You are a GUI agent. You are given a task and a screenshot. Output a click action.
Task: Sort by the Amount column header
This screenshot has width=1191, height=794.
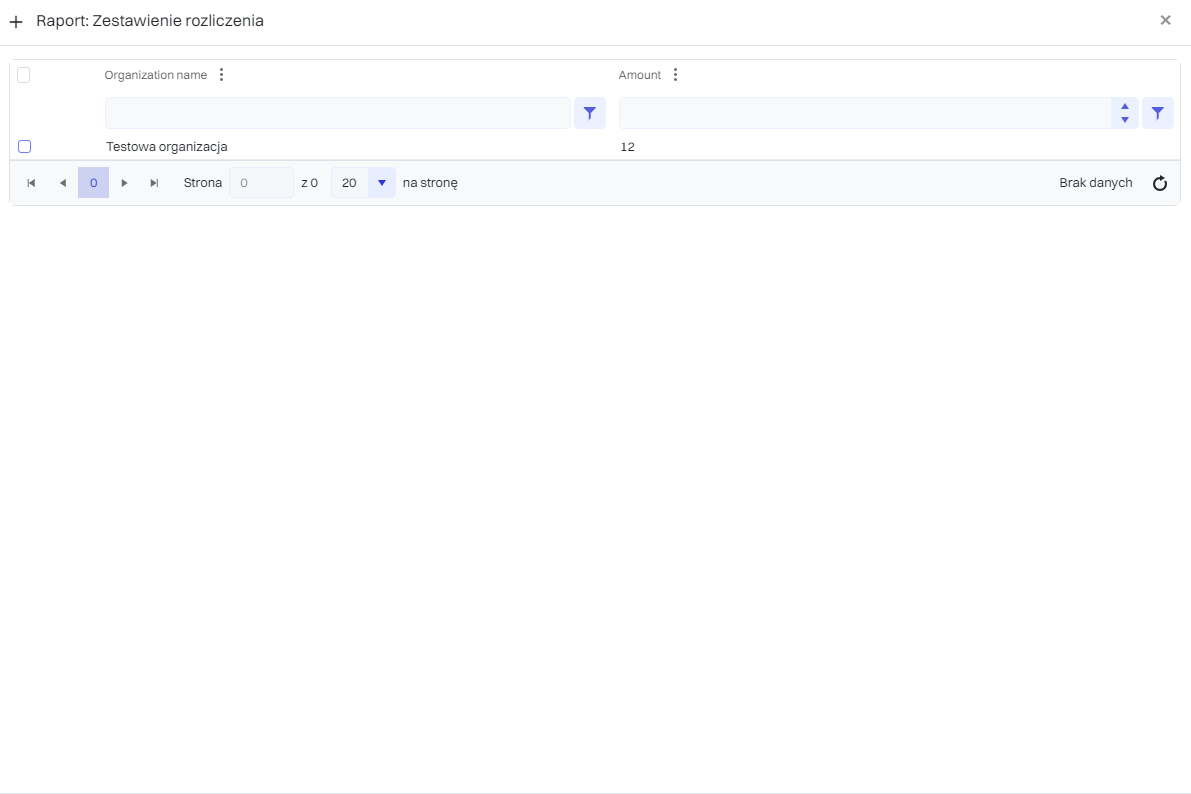click(x=640, y=75)
